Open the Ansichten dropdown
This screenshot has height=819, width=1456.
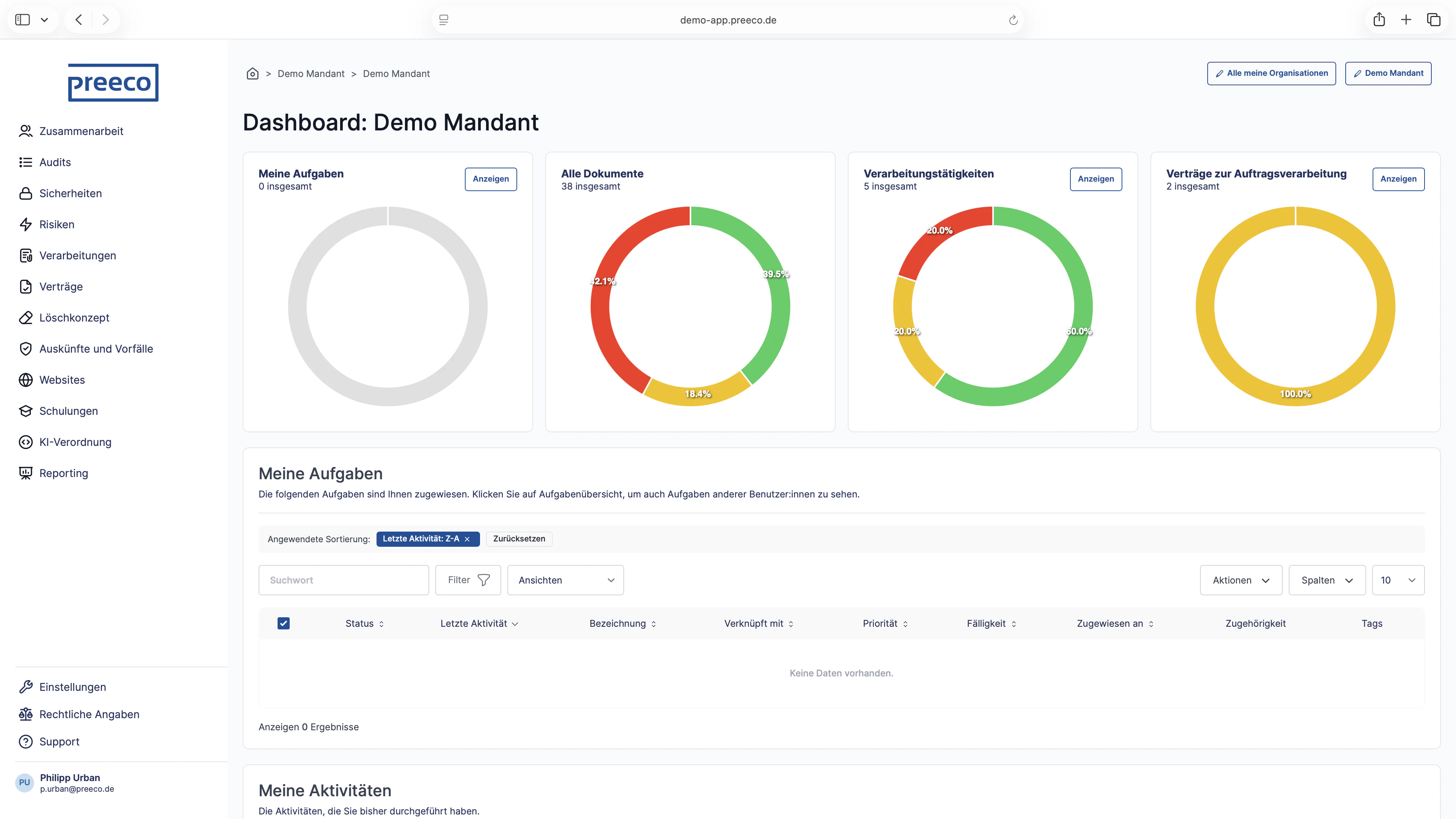(x=565, y=580)
